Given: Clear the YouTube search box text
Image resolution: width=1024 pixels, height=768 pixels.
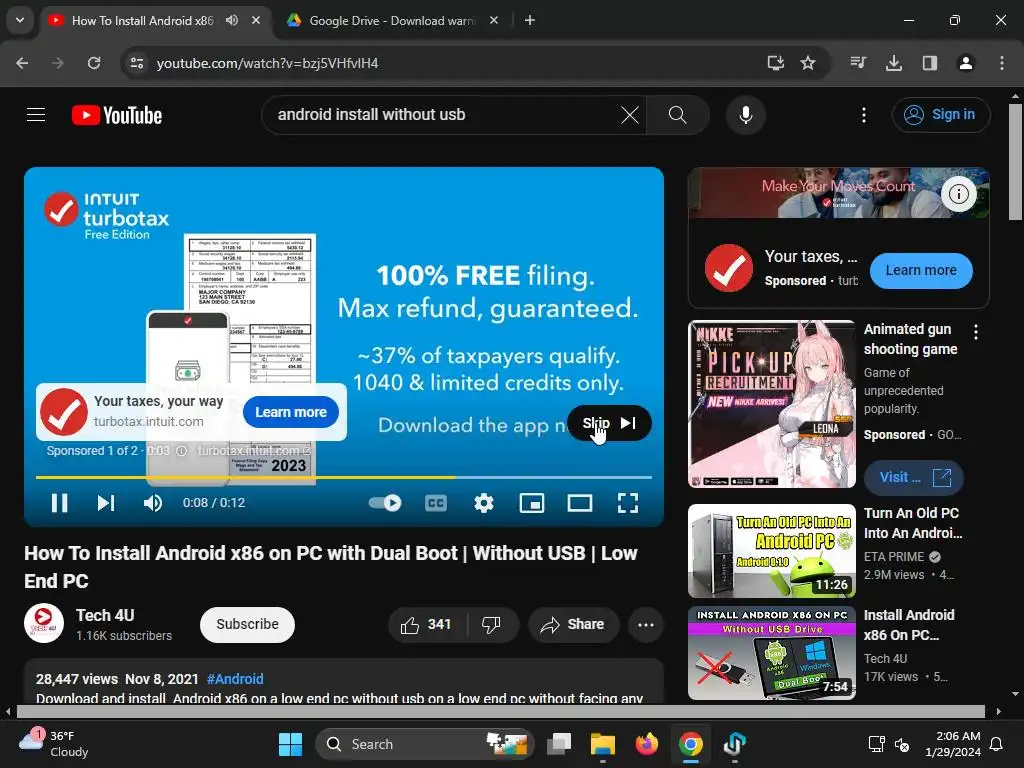Looking at the screenshot, I should (x=630, y=115).
